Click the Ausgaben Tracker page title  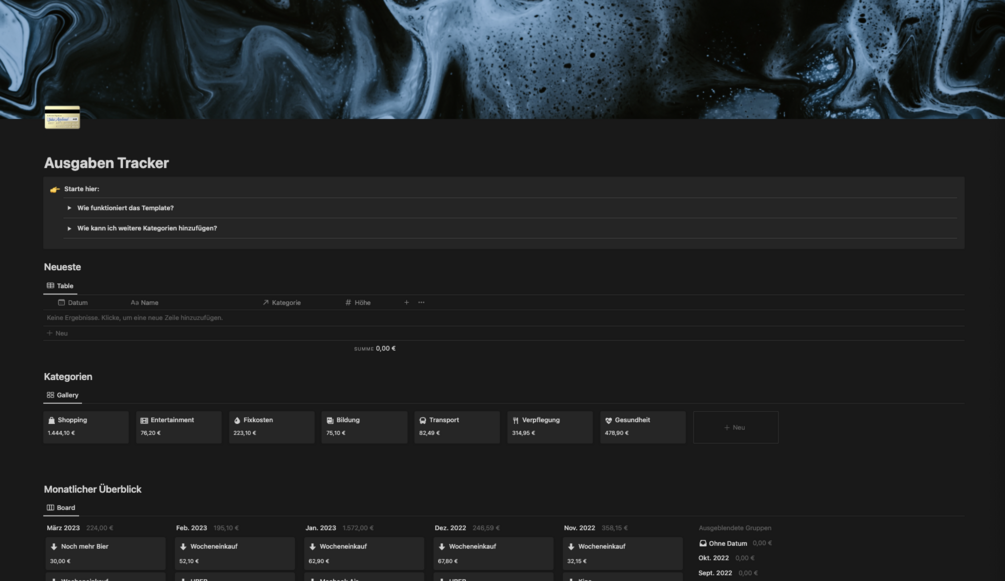(x=106, y=163)
